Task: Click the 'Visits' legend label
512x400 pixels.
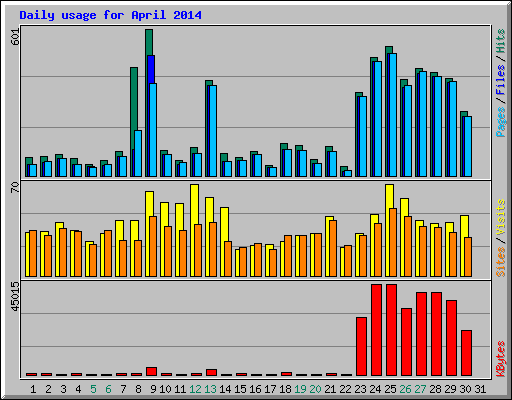Action: tap(501, 217)
